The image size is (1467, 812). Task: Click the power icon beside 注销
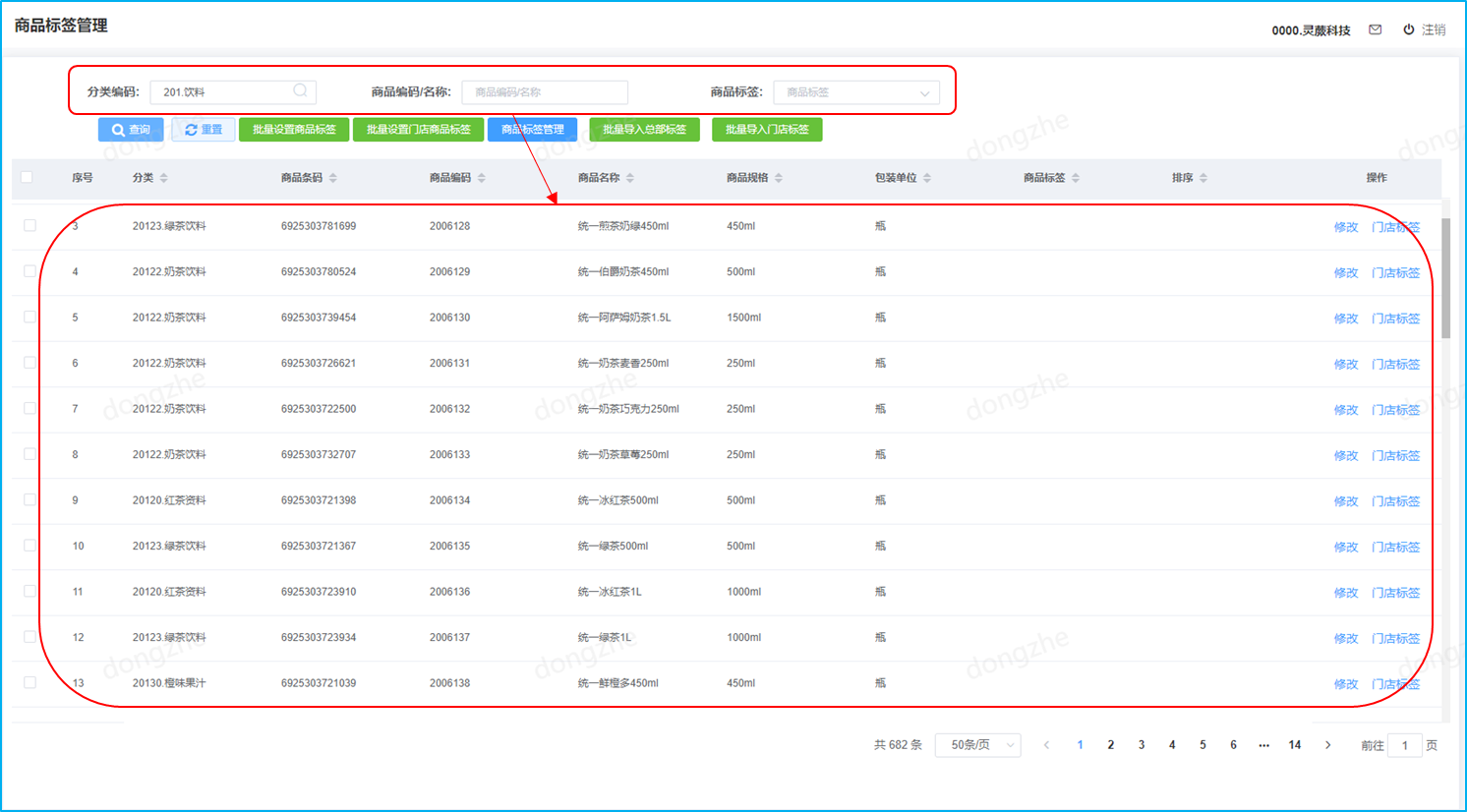(x=1408, y=29)
